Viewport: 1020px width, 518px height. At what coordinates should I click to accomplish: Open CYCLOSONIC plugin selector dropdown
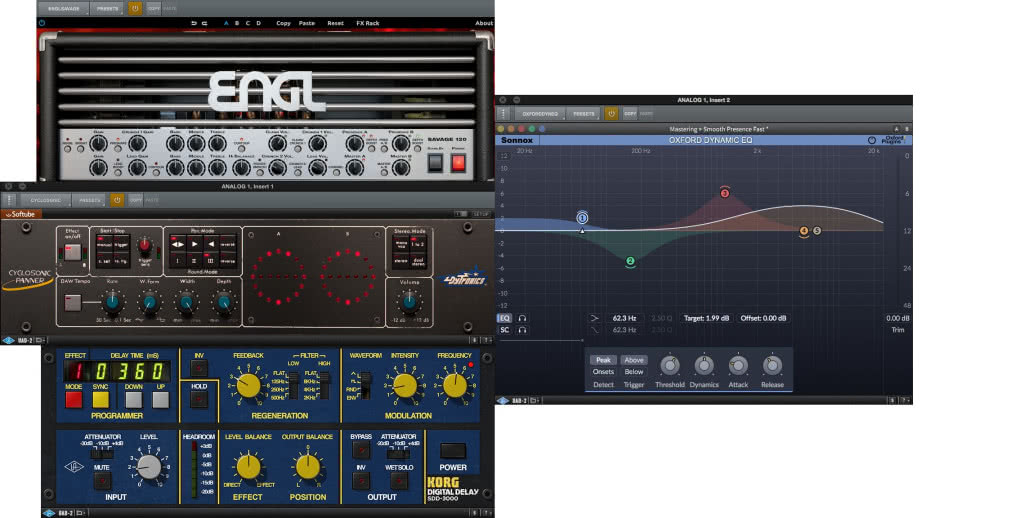[x=46, y=200]
